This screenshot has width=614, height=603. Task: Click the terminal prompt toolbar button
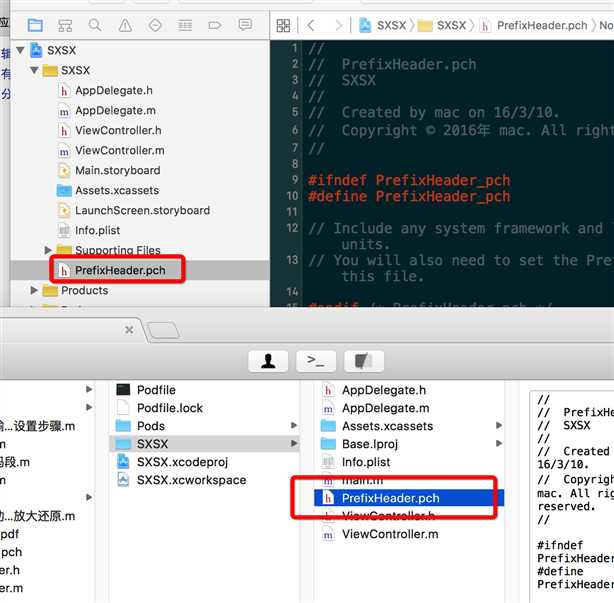316,361
